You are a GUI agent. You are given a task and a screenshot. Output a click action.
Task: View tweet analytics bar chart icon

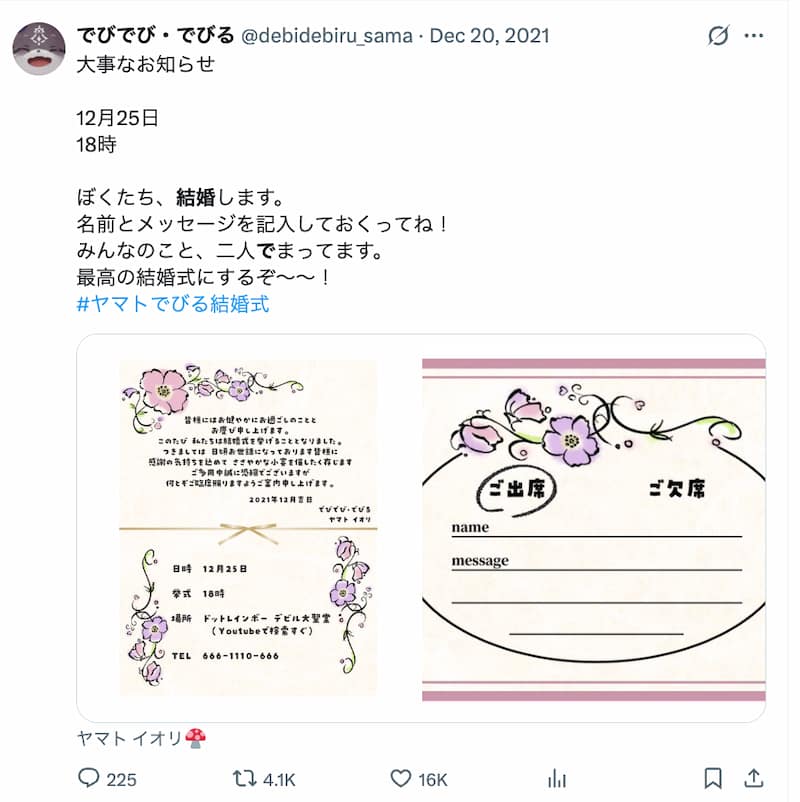[x=557, y=779]
